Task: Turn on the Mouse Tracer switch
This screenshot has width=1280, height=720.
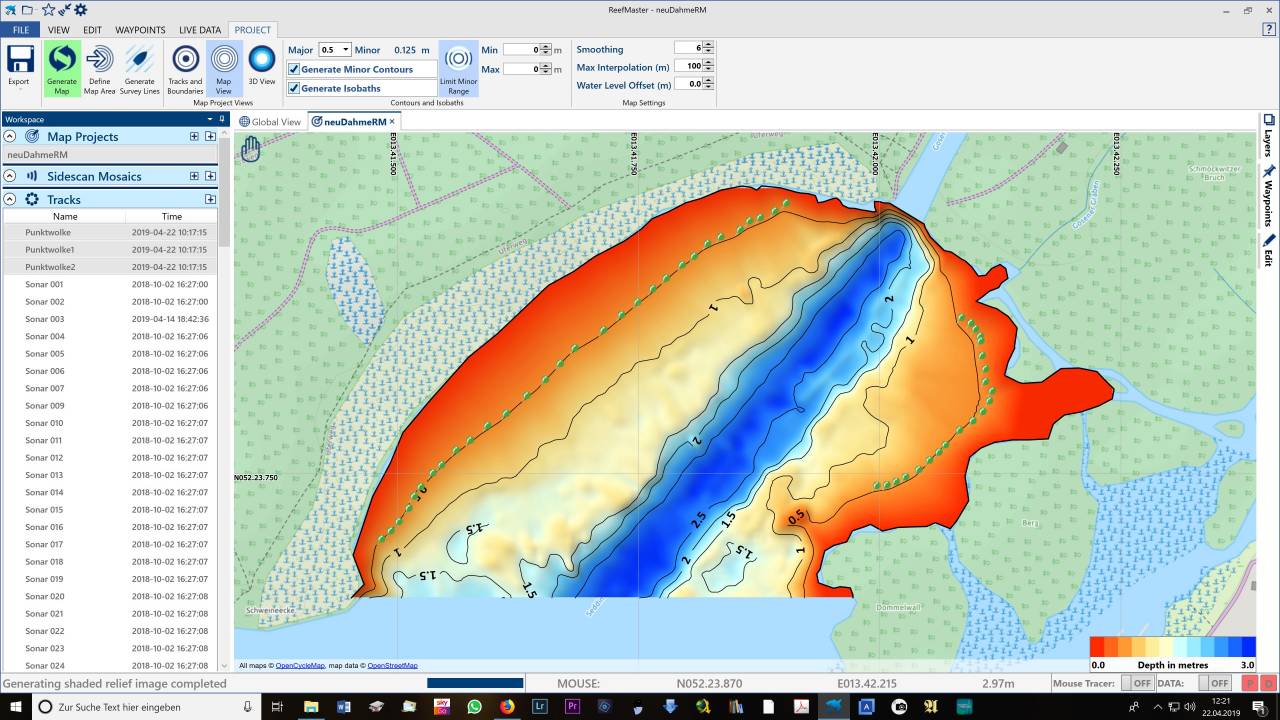Action: pos(1135,683)
